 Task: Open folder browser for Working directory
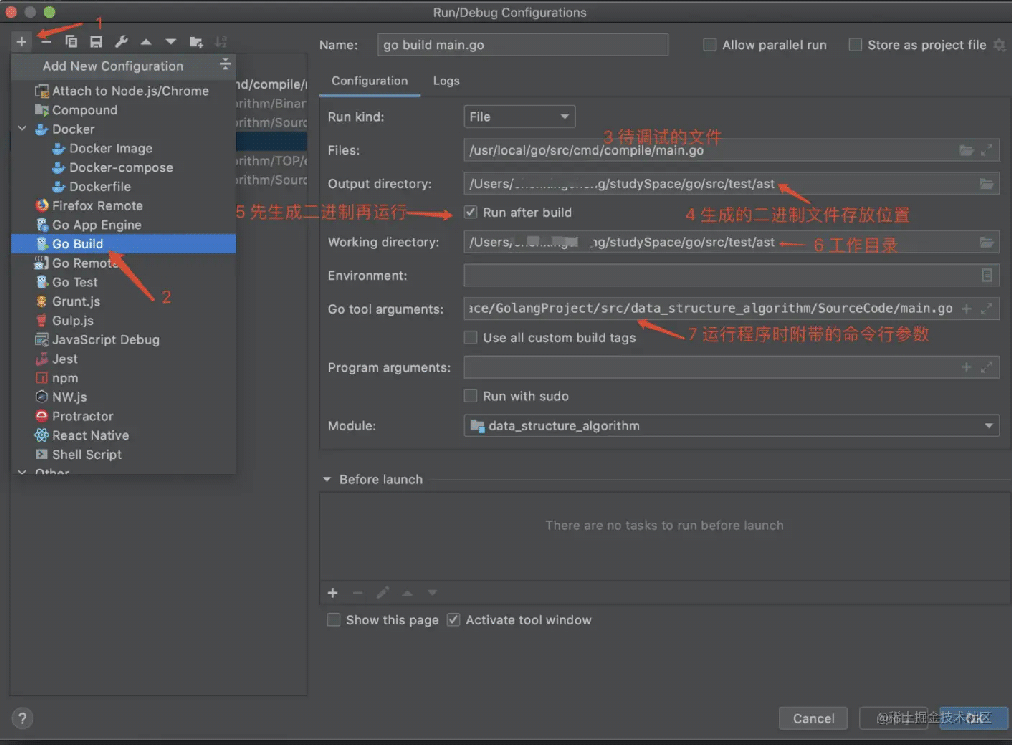coord(986,242)
